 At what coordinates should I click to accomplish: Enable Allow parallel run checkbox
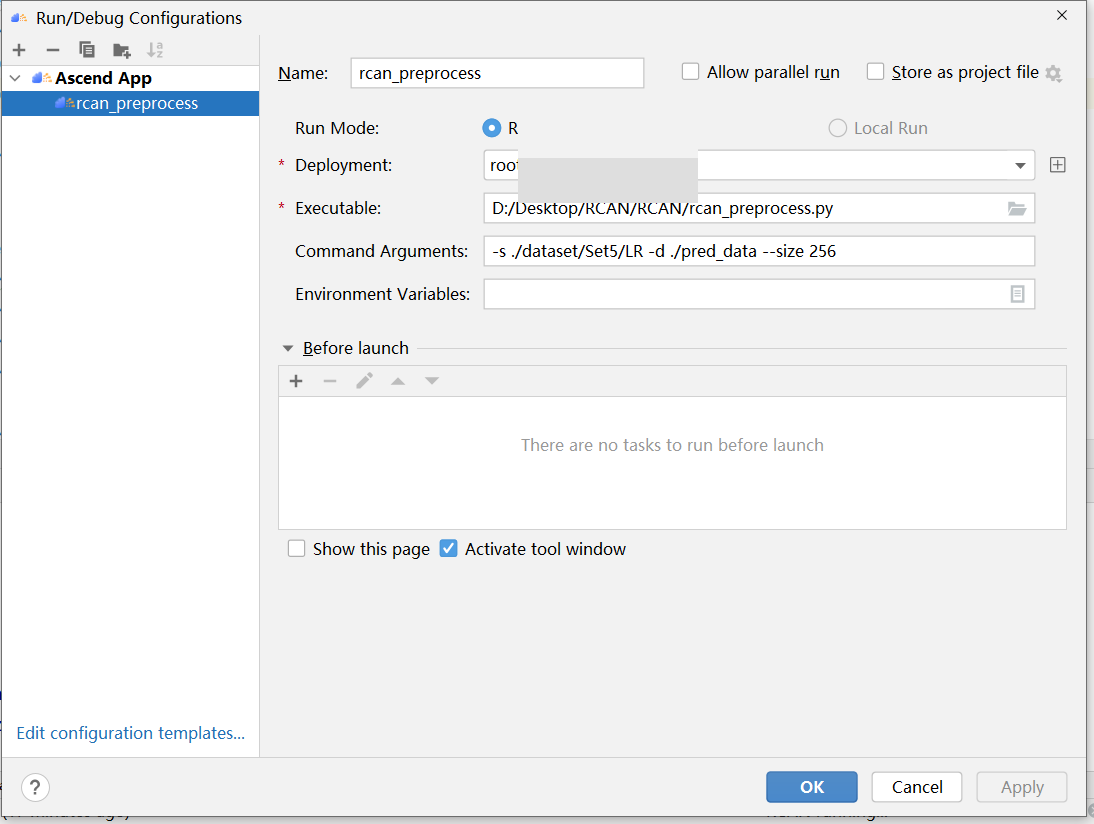690,72
